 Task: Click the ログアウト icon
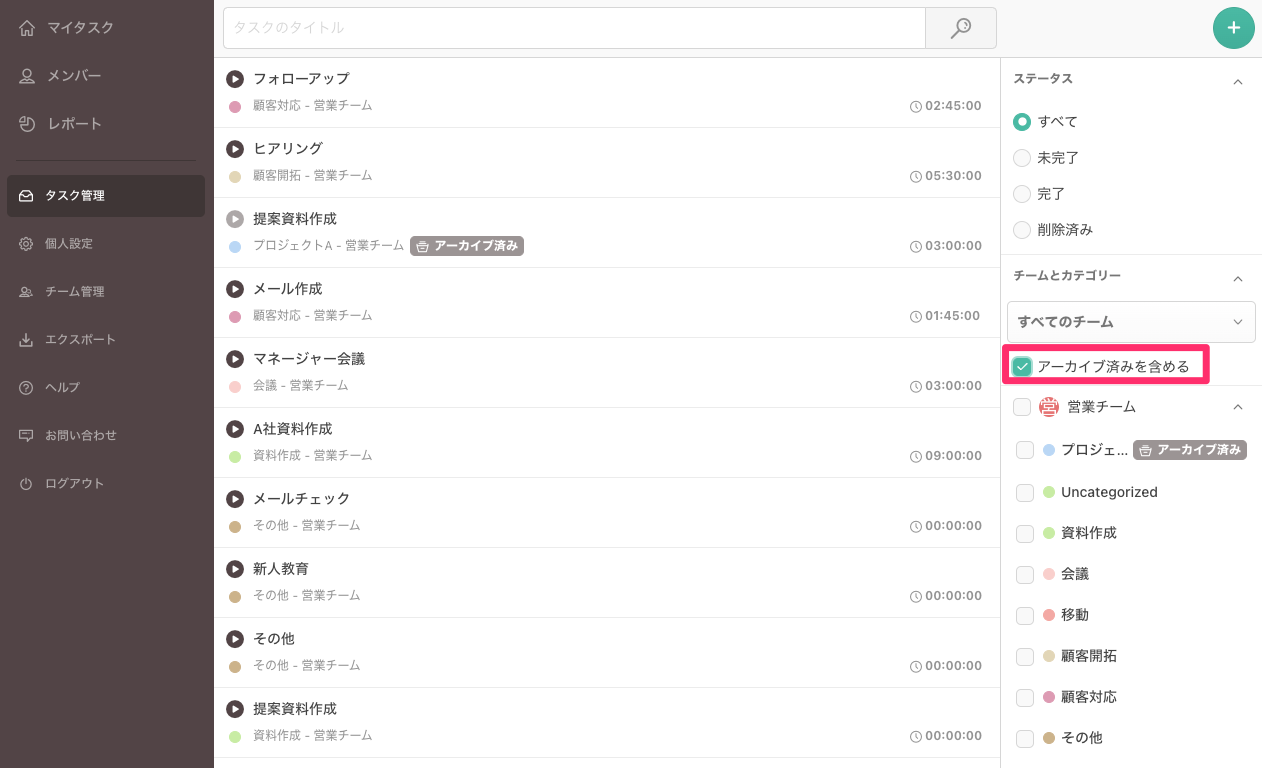tap(26, 483)
